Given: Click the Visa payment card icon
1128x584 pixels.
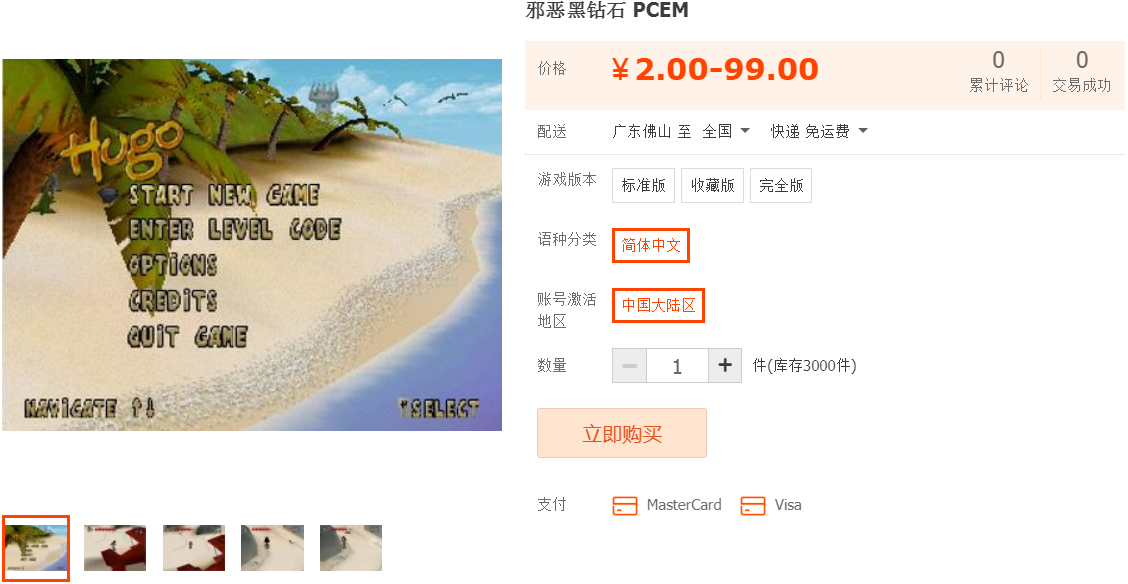Looking at the screenshot, I should coord(752,506).
